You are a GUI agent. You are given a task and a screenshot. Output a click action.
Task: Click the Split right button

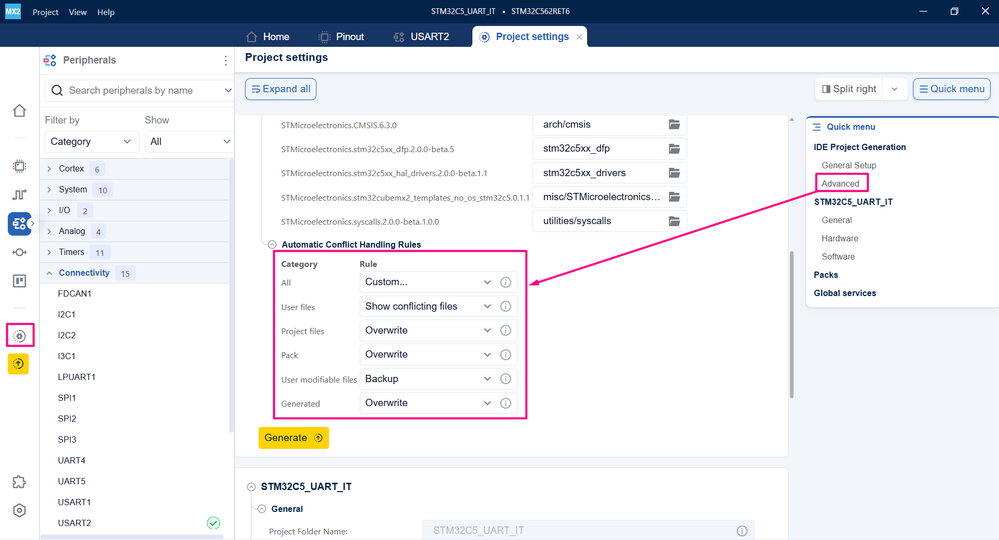tap(849, 89)
